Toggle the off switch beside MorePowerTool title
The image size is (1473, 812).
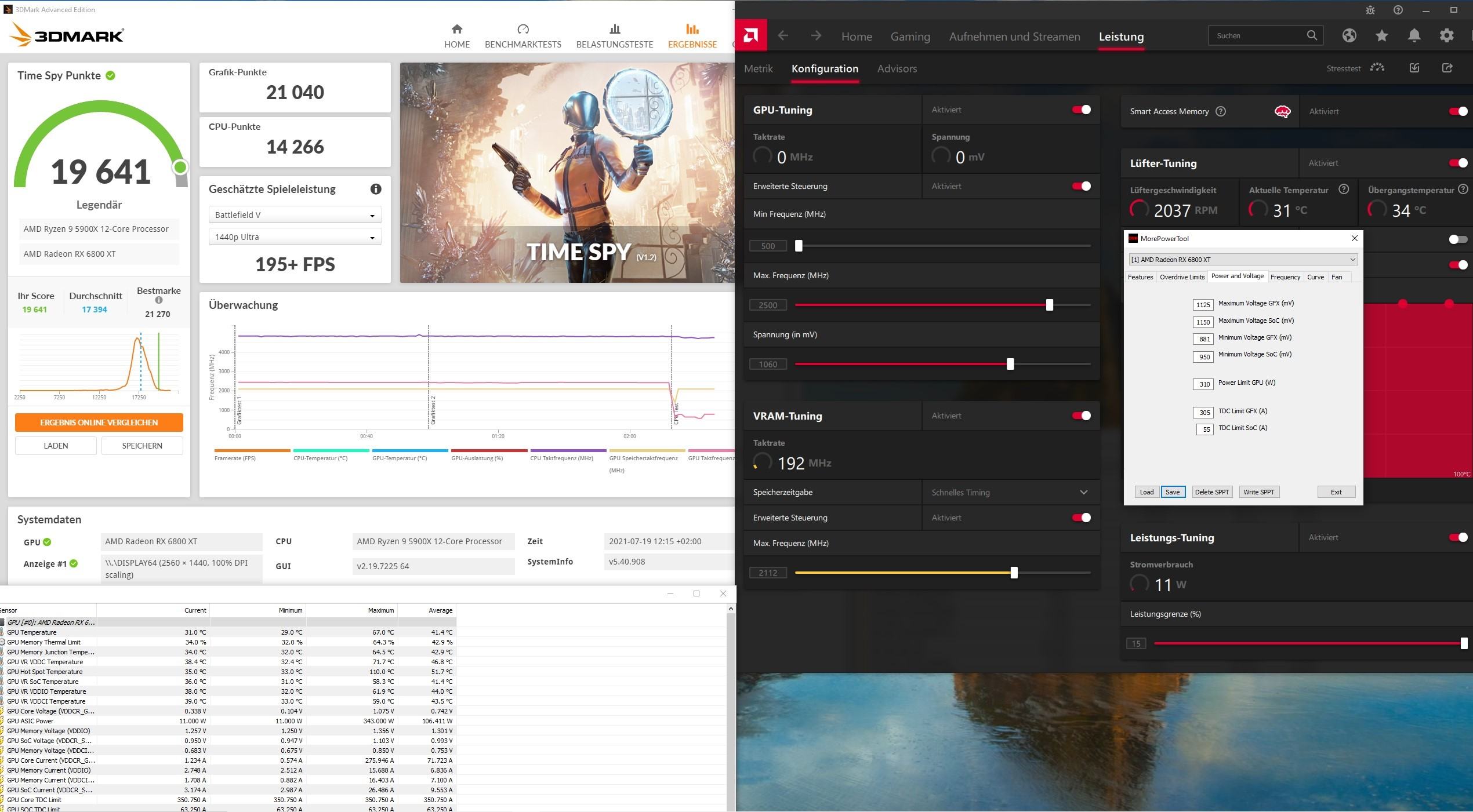[x=1457, y=239]
